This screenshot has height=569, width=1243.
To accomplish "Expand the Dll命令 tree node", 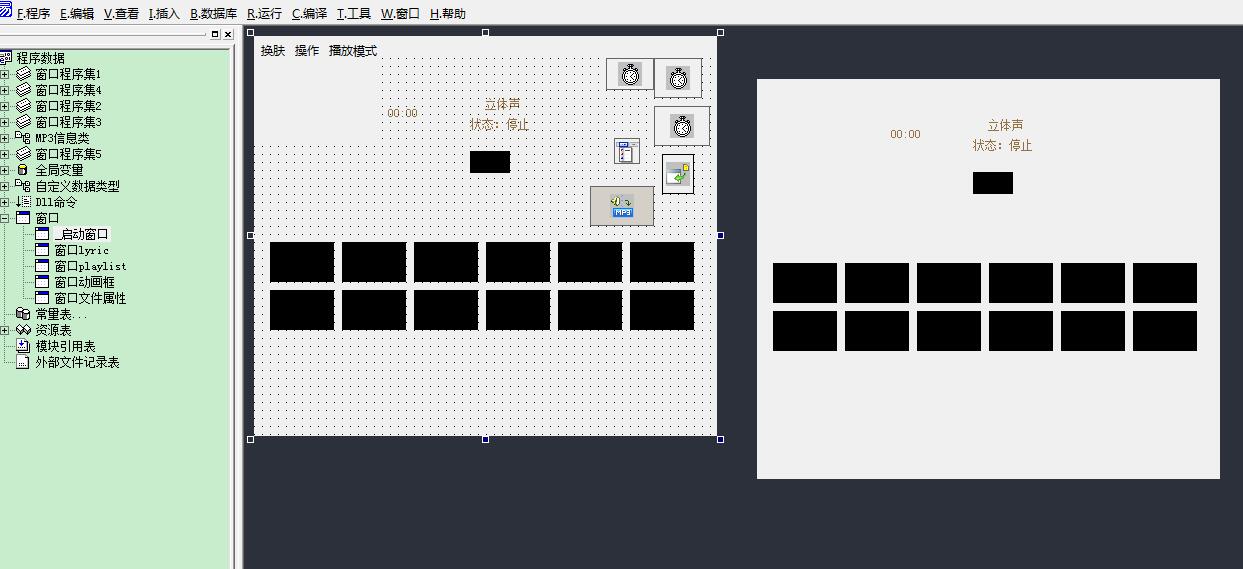I will click(5, 202).
